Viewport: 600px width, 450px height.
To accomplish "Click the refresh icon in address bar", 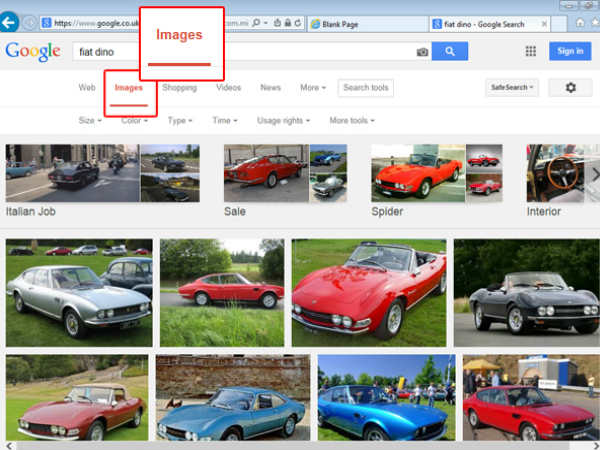I will (298, 23).
